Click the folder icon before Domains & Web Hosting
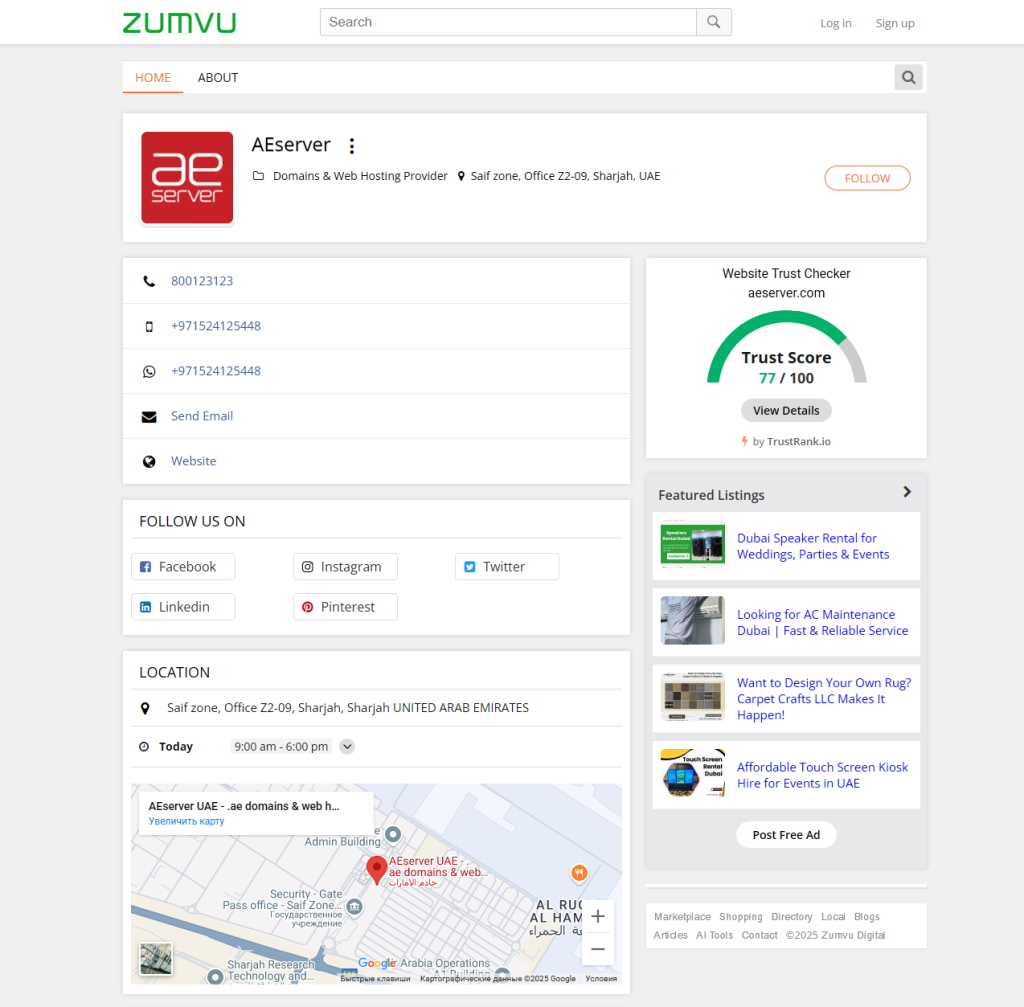 [259, 176]
